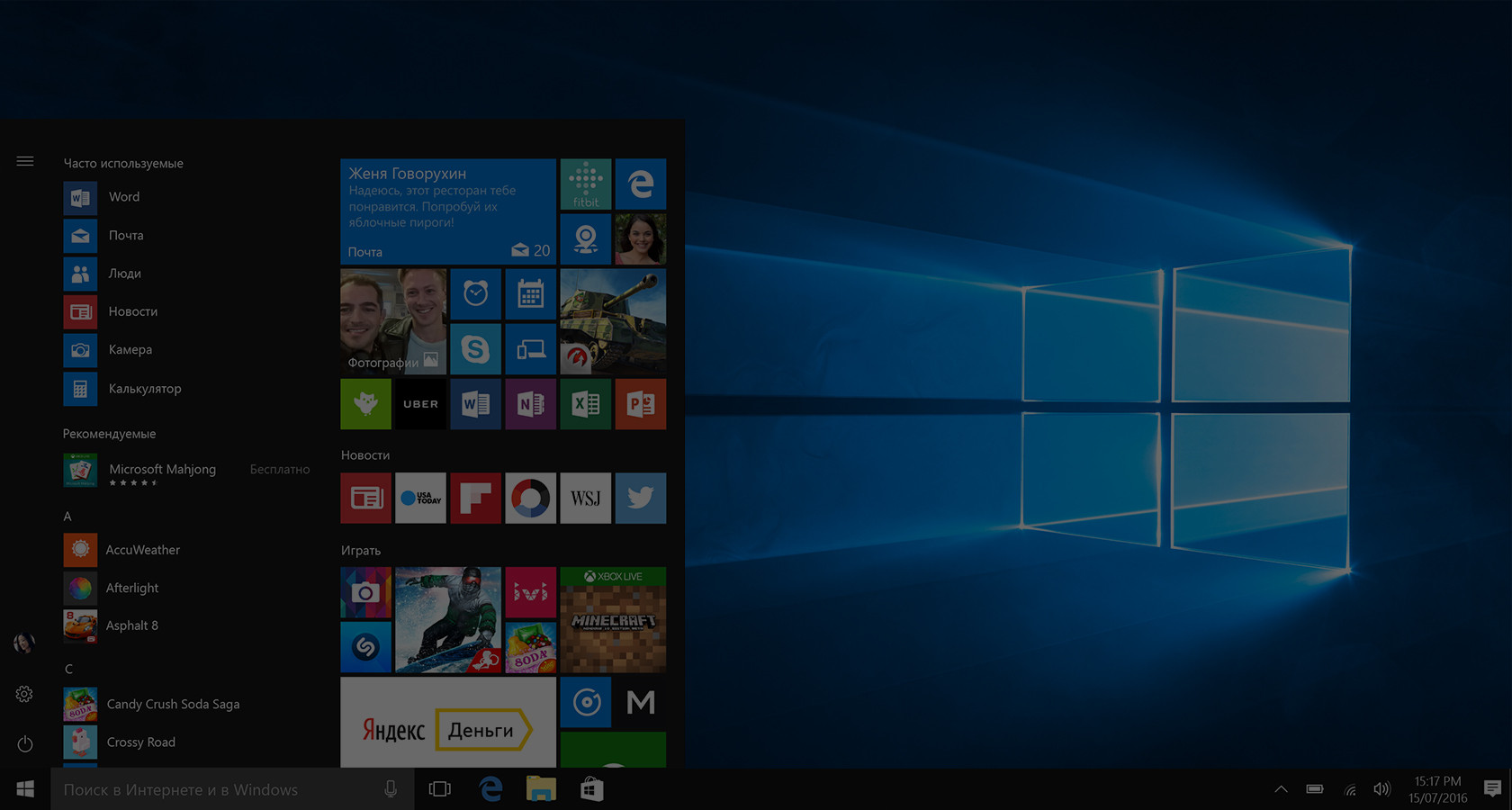Open the Twitter tile under Новости
This screenshot has width=1512, height=810.
[641, 498]
